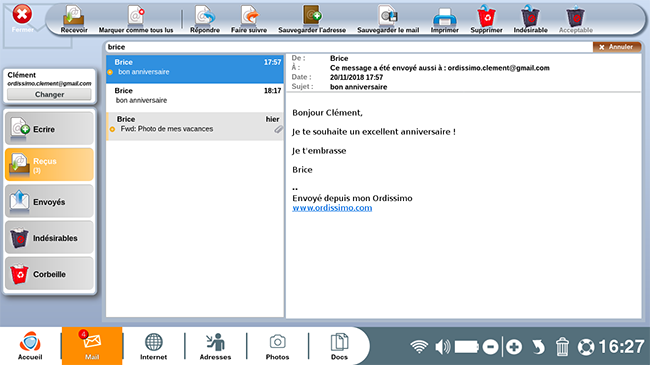Open the Reçus inbox folder

[49, 165]
